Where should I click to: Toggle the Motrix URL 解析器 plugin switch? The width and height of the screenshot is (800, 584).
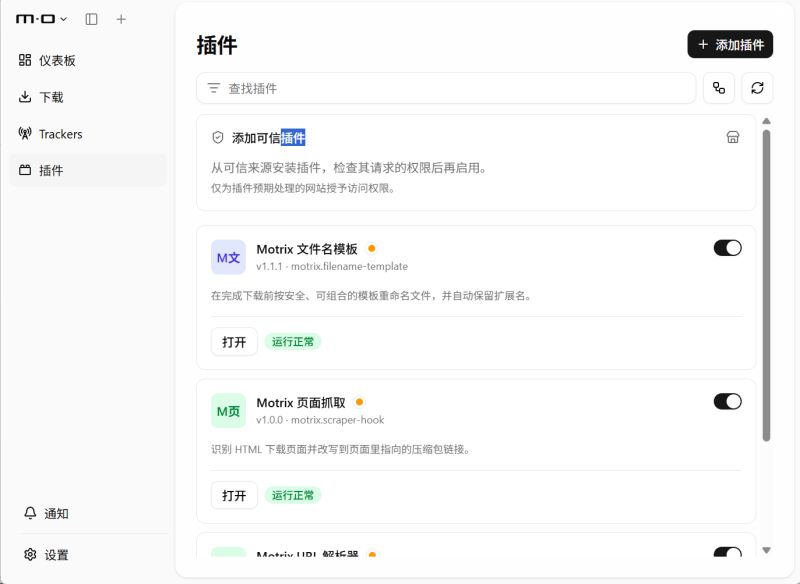coord(728,553)
